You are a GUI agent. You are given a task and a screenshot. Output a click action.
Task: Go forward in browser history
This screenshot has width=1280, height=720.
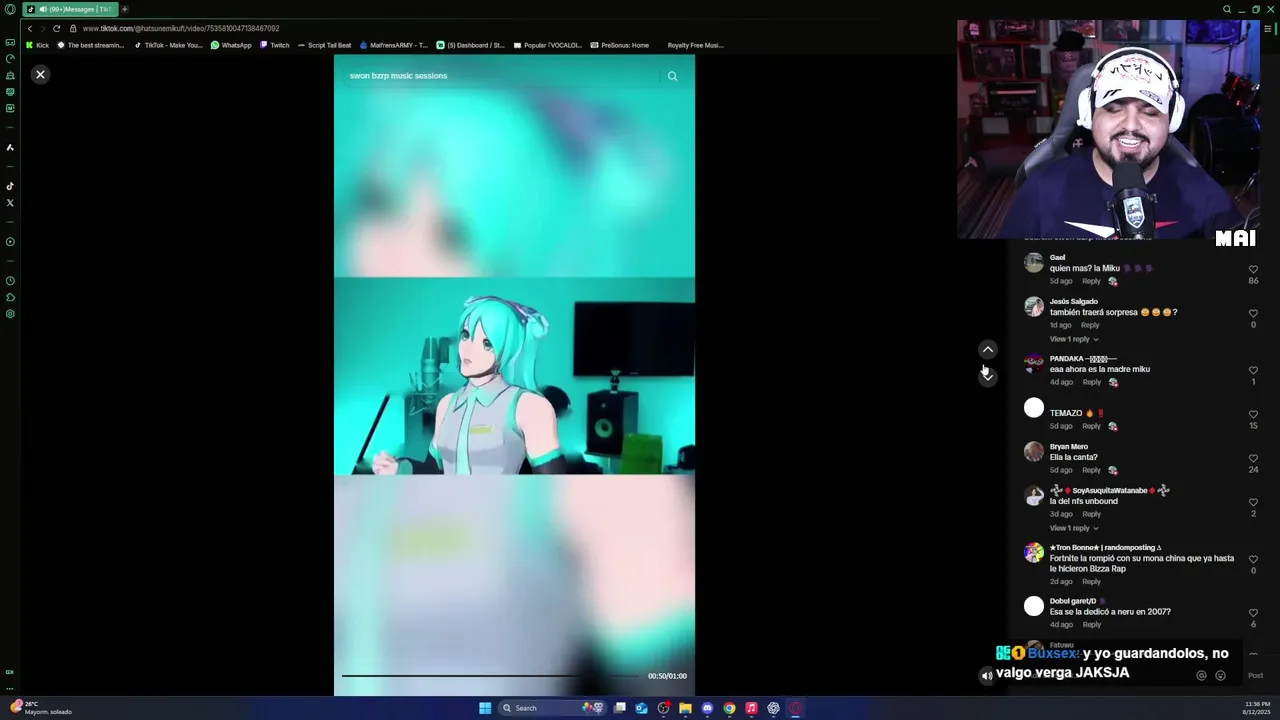pyautogui.click(x=43, y=28)
